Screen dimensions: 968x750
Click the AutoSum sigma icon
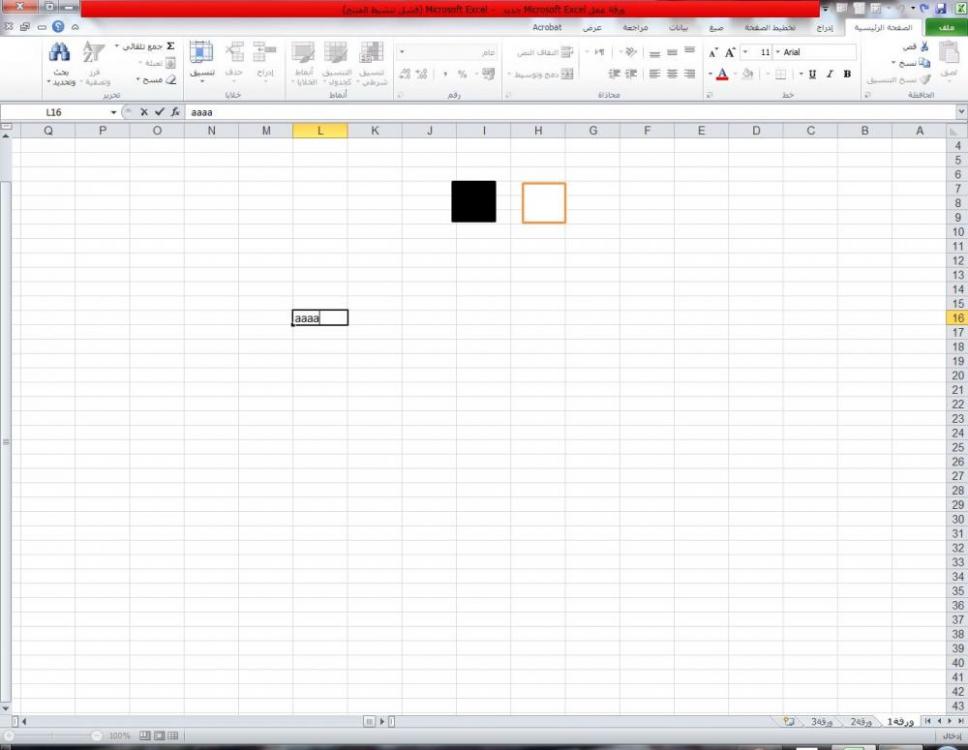[170, 46]
